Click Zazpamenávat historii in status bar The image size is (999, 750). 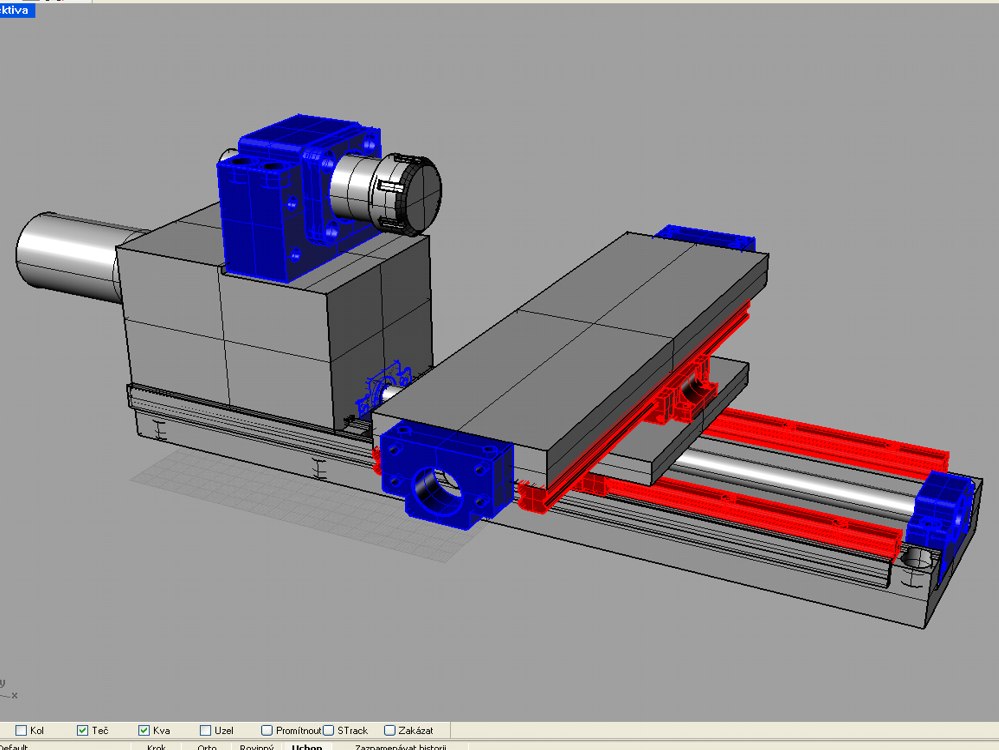[400, 746]
